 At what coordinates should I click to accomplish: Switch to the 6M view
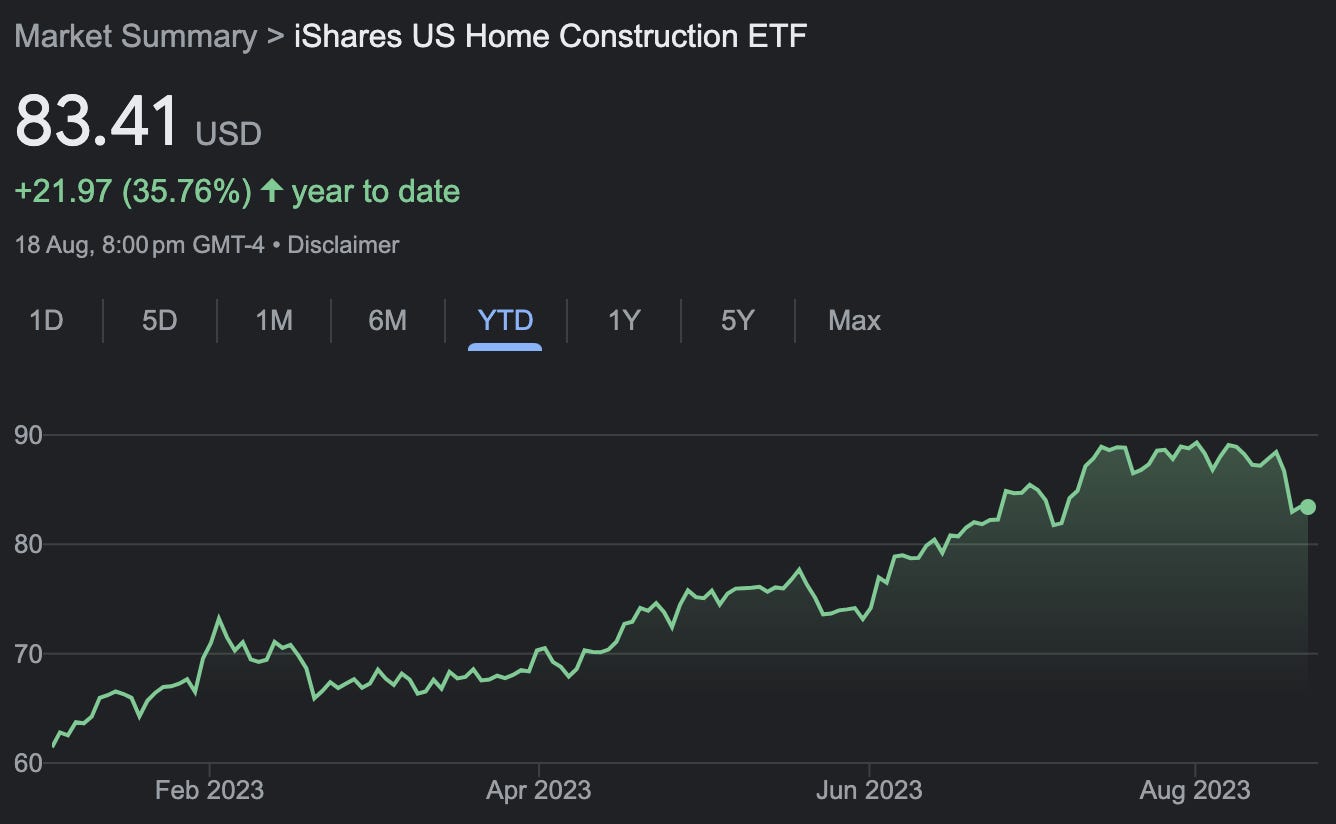pos(387,320)
